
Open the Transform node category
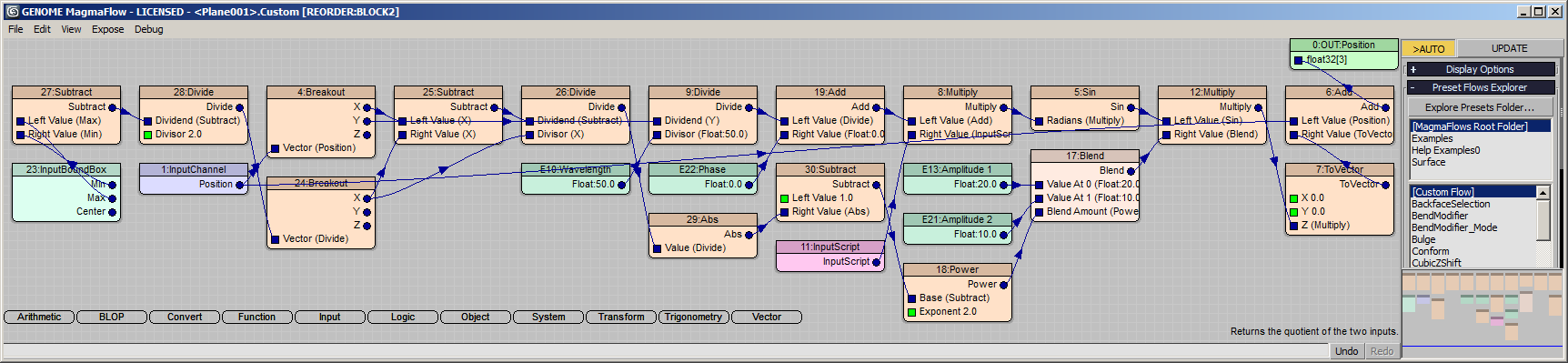621,317
